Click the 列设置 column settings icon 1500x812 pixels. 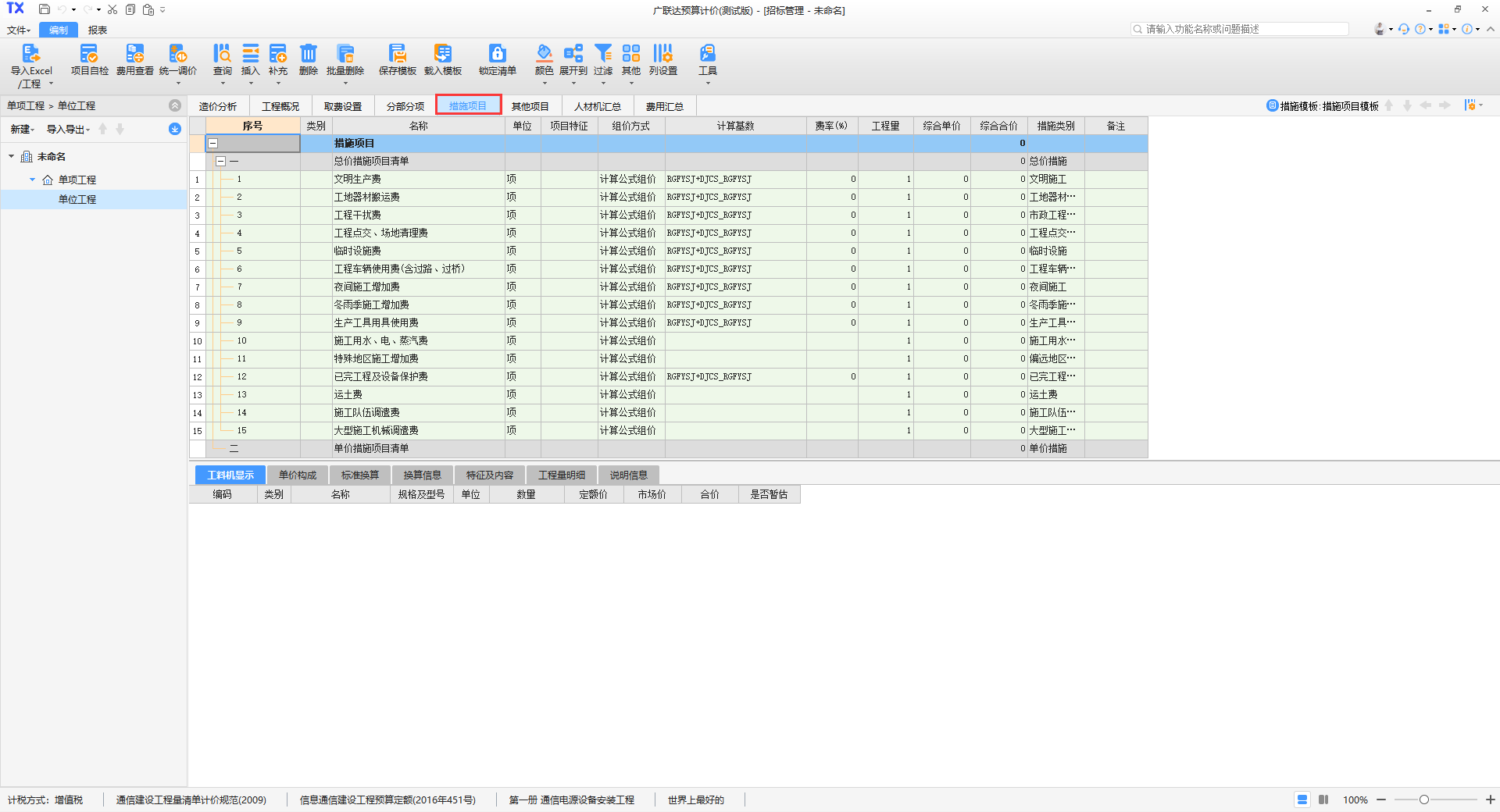coord(662,54)
